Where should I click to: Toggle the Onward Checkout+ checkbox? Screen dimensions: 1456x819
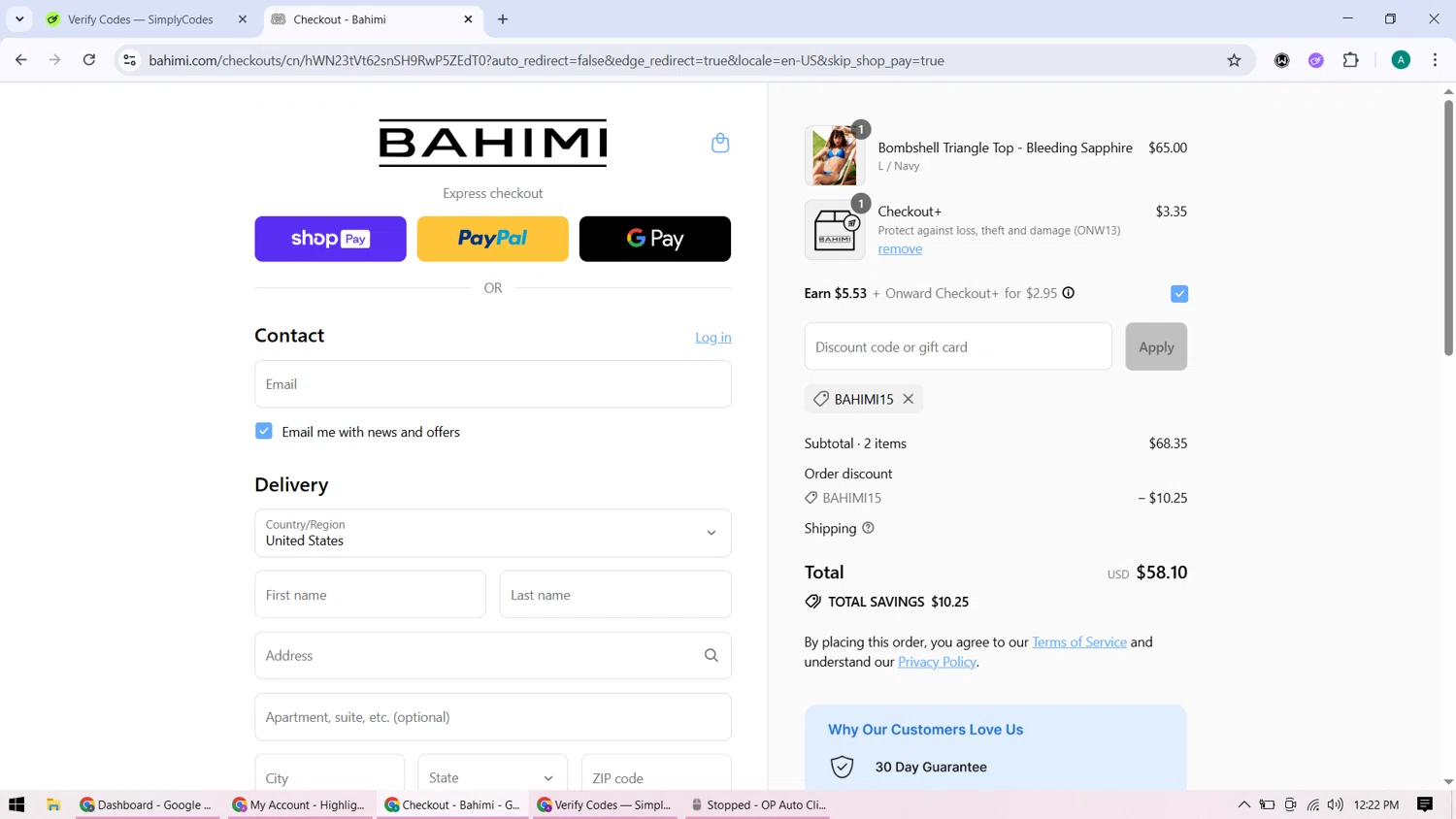1179,293
